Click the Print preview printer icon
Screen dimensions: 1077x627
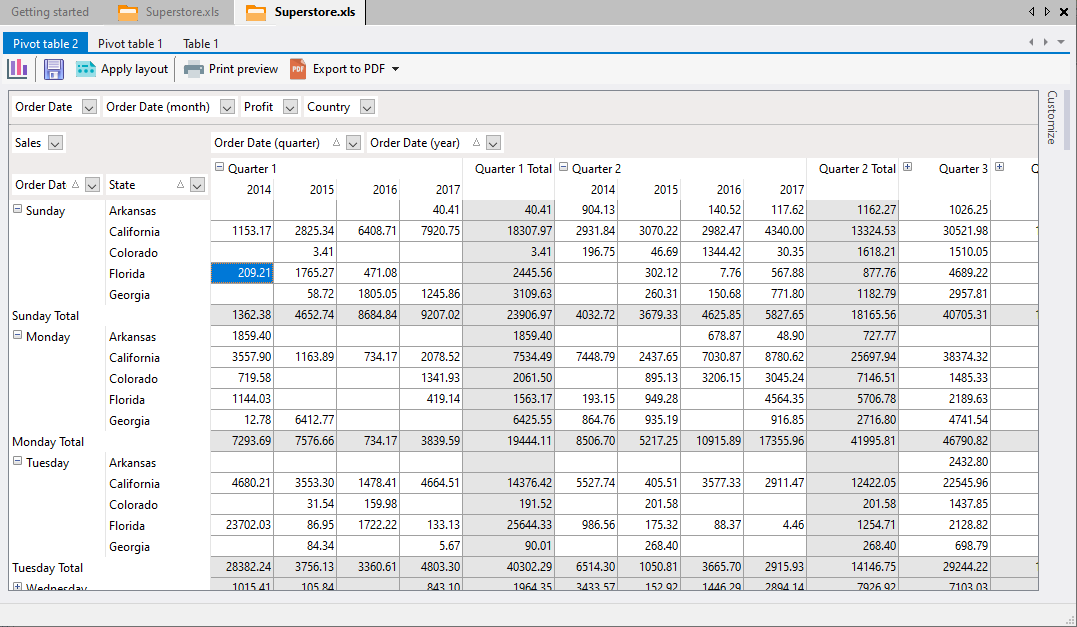point(194,69)
